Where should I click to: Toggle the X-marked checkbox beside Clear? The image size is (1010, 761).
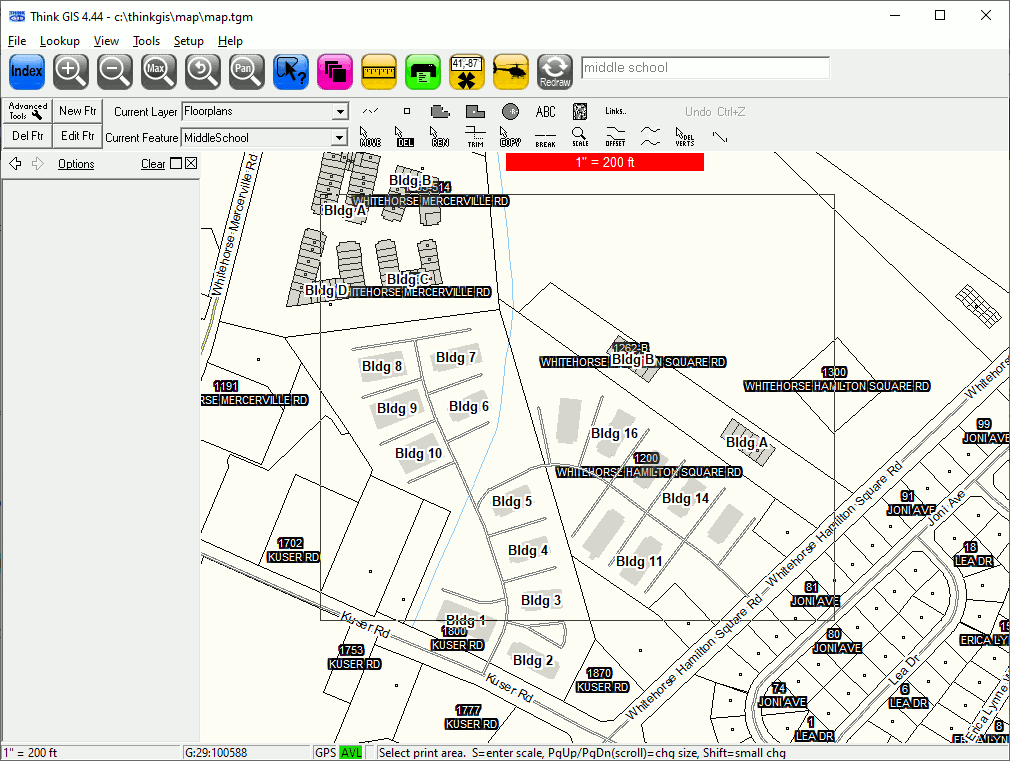point(191,164)
